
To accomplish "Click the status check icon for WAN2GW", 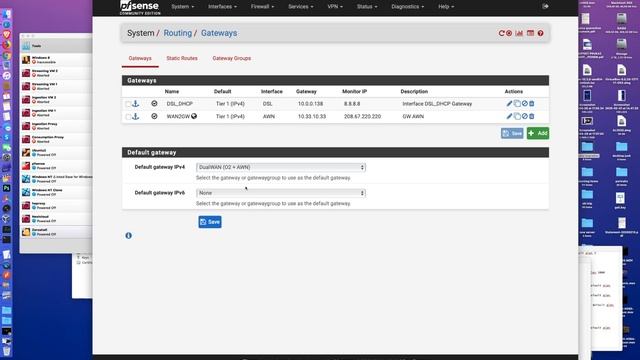I will pyautogui.click(x=154, y=116).
